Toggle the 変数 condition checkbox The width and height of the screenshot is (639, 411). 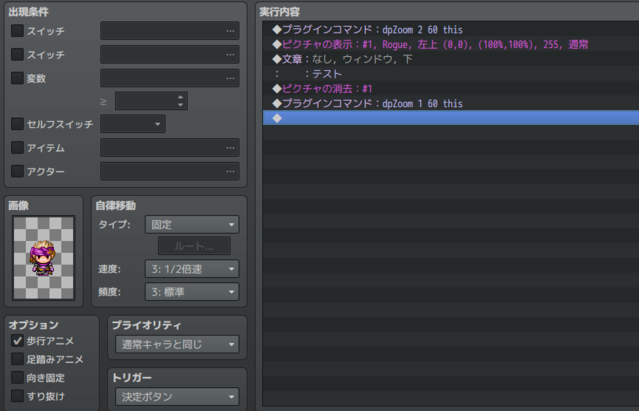pos(17,78)
